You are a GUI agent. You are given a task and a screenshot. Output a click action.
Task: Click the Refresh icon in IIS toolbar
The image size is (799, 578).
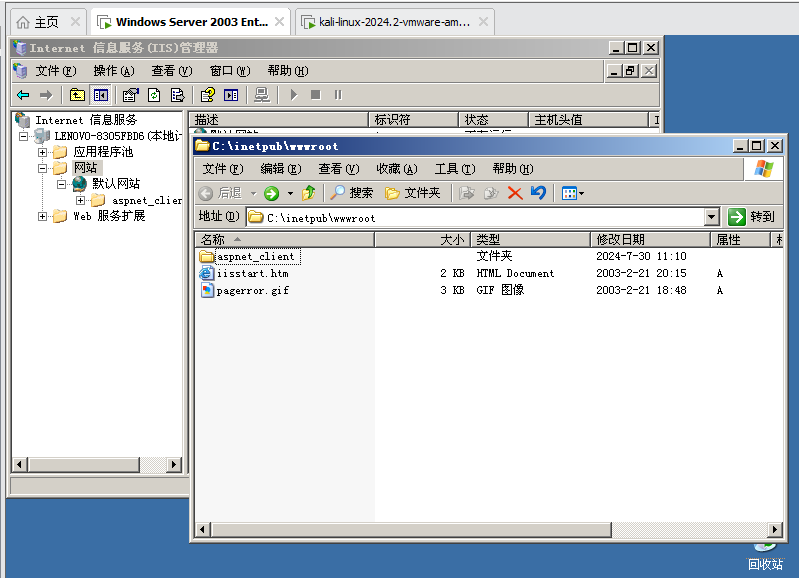pos(154,95)
